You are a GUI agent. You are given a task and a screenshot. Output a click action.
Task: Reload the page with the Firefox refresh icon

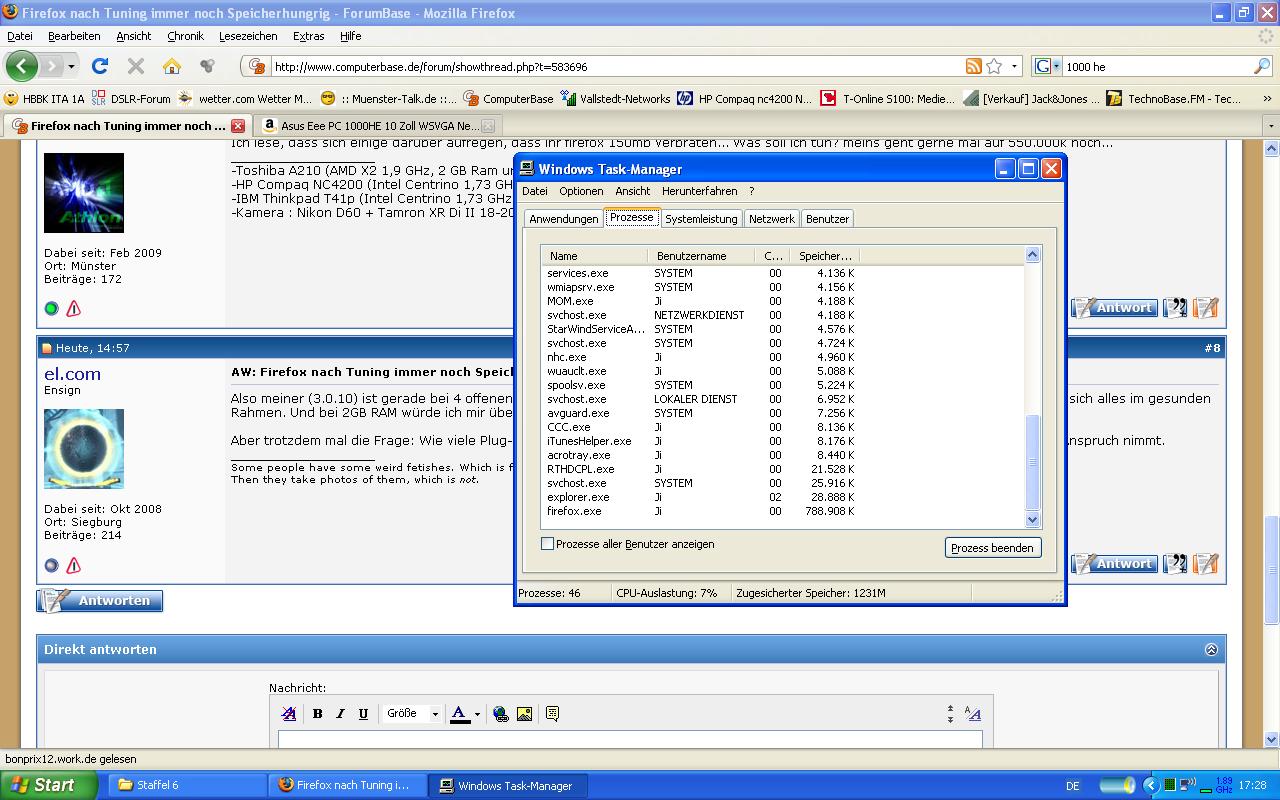(x=99, y=66)
